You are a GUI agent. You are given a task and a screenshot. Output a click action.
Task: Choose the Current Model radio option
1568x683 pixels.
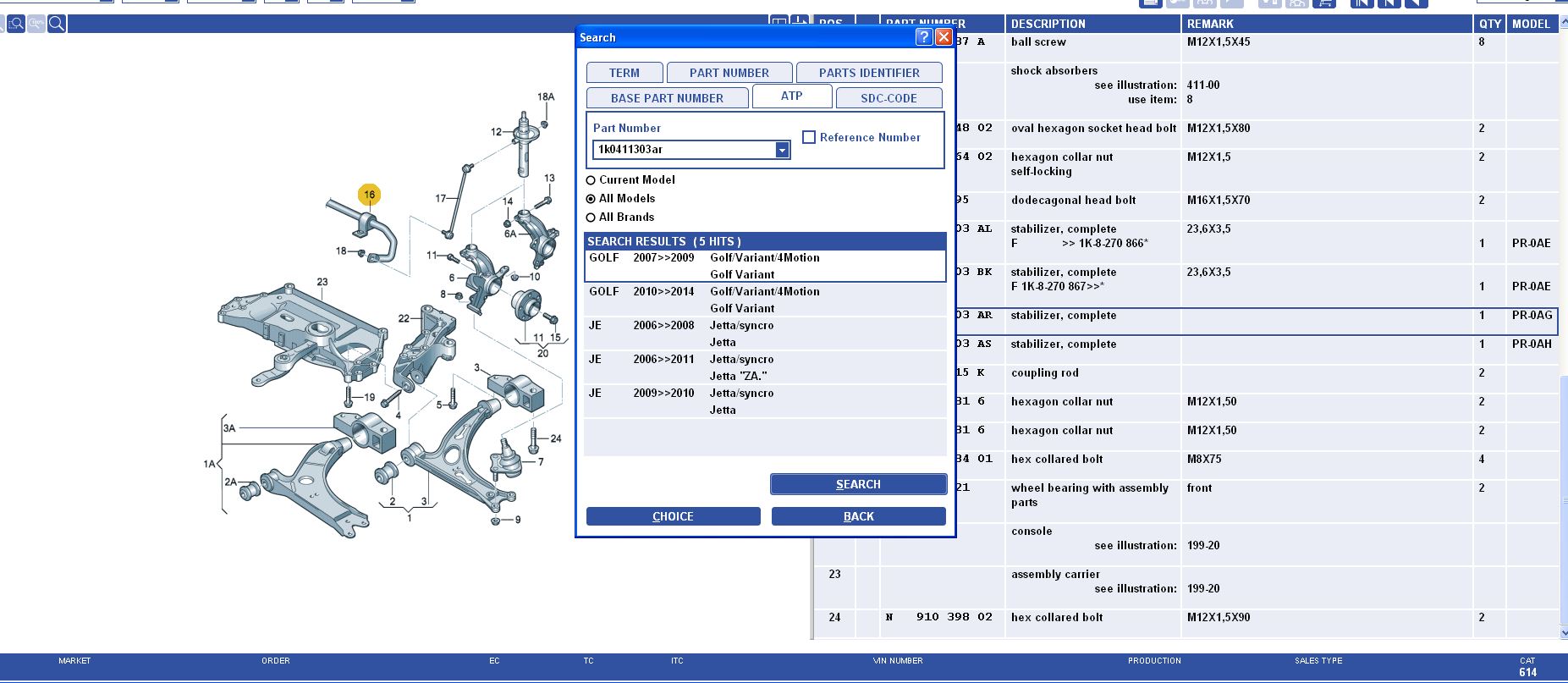pos(591,180)
